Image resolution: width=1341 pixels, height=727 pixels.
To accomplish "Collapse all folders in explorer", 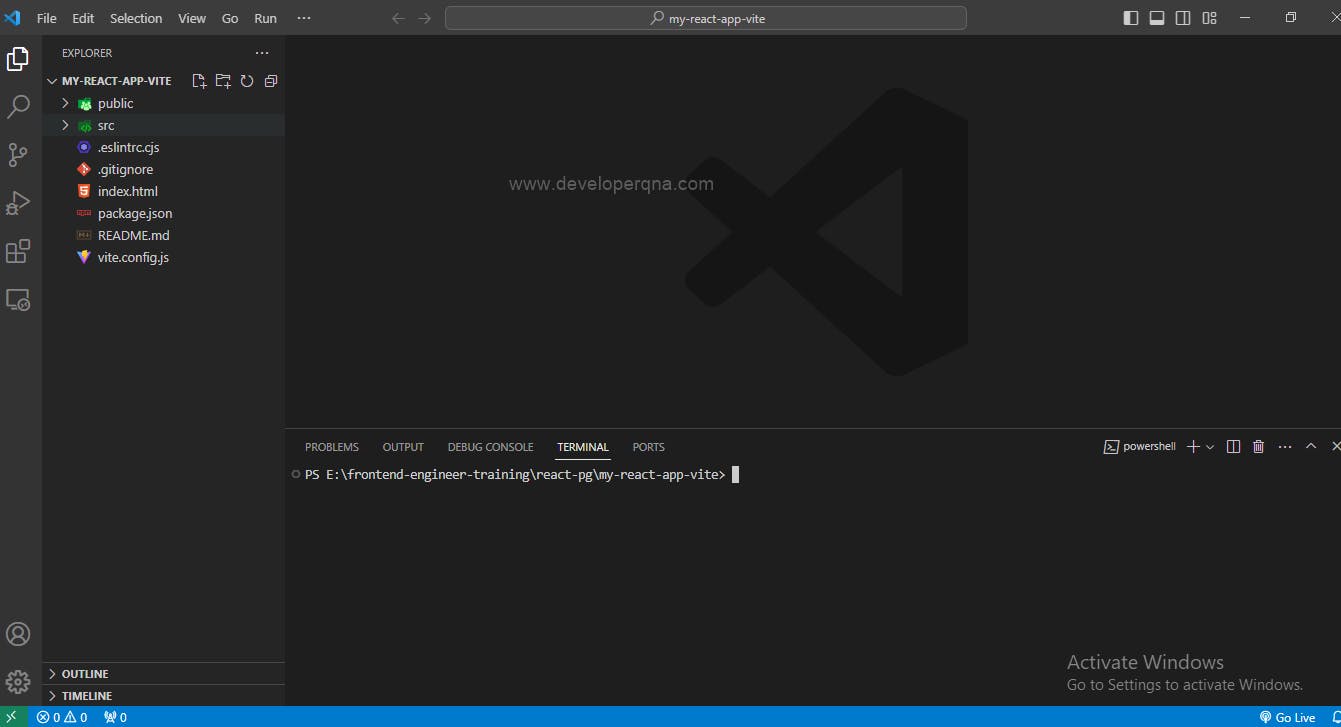I will (x=271, y=81).
